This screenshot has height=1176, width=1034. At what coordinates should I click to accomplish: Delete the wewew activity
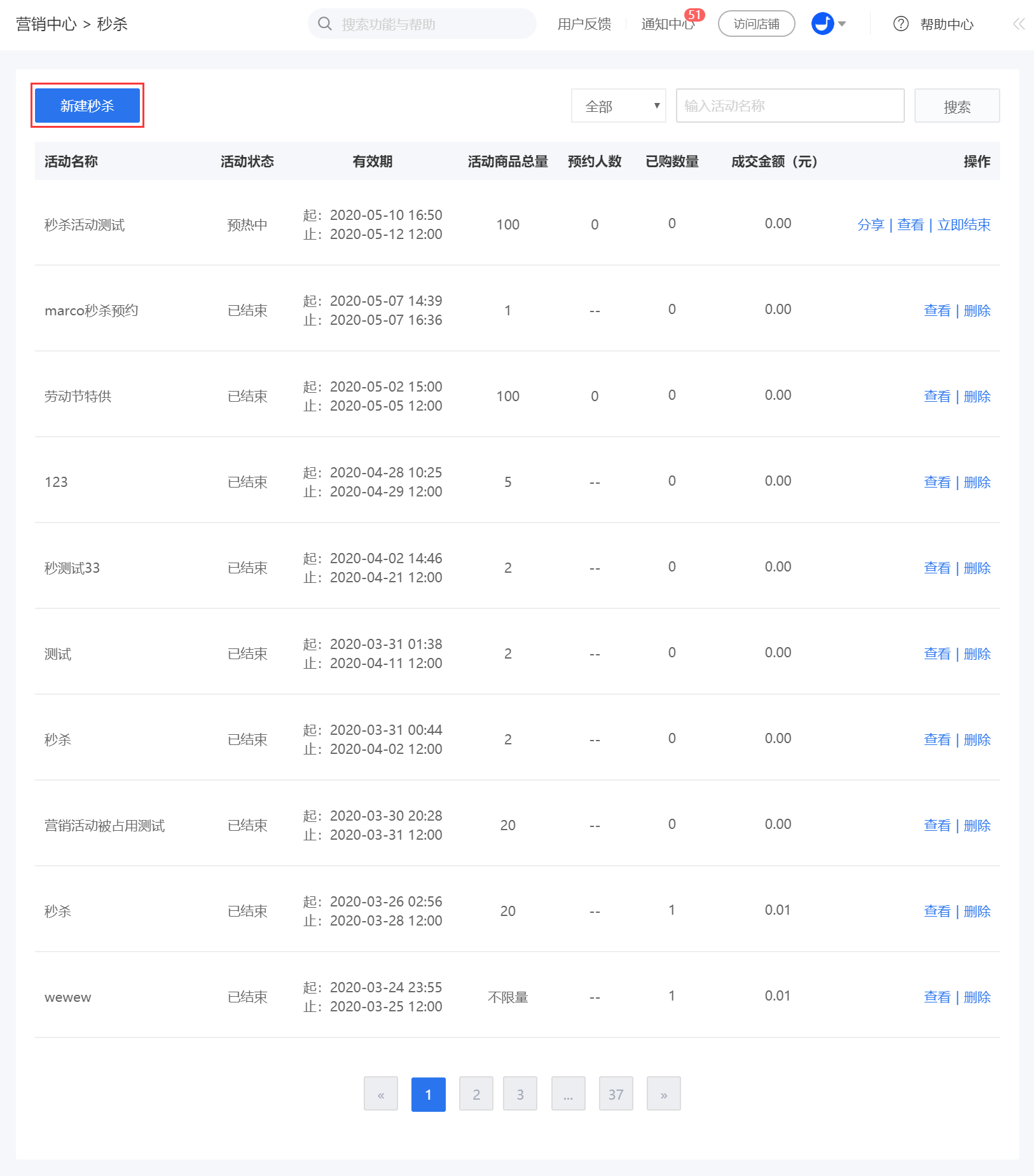point(977,997)
